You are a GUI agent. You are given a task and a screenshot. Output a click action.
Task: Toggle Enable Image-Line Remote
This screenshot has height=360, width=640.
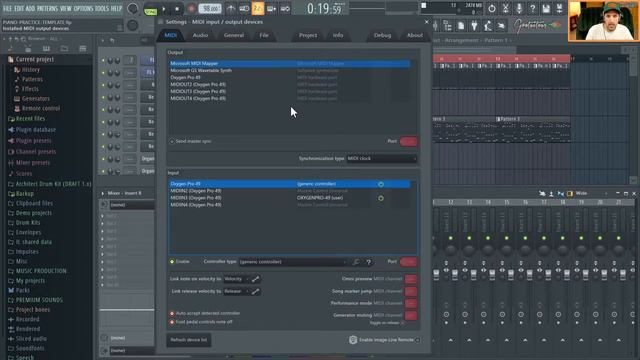pos(418,340)
